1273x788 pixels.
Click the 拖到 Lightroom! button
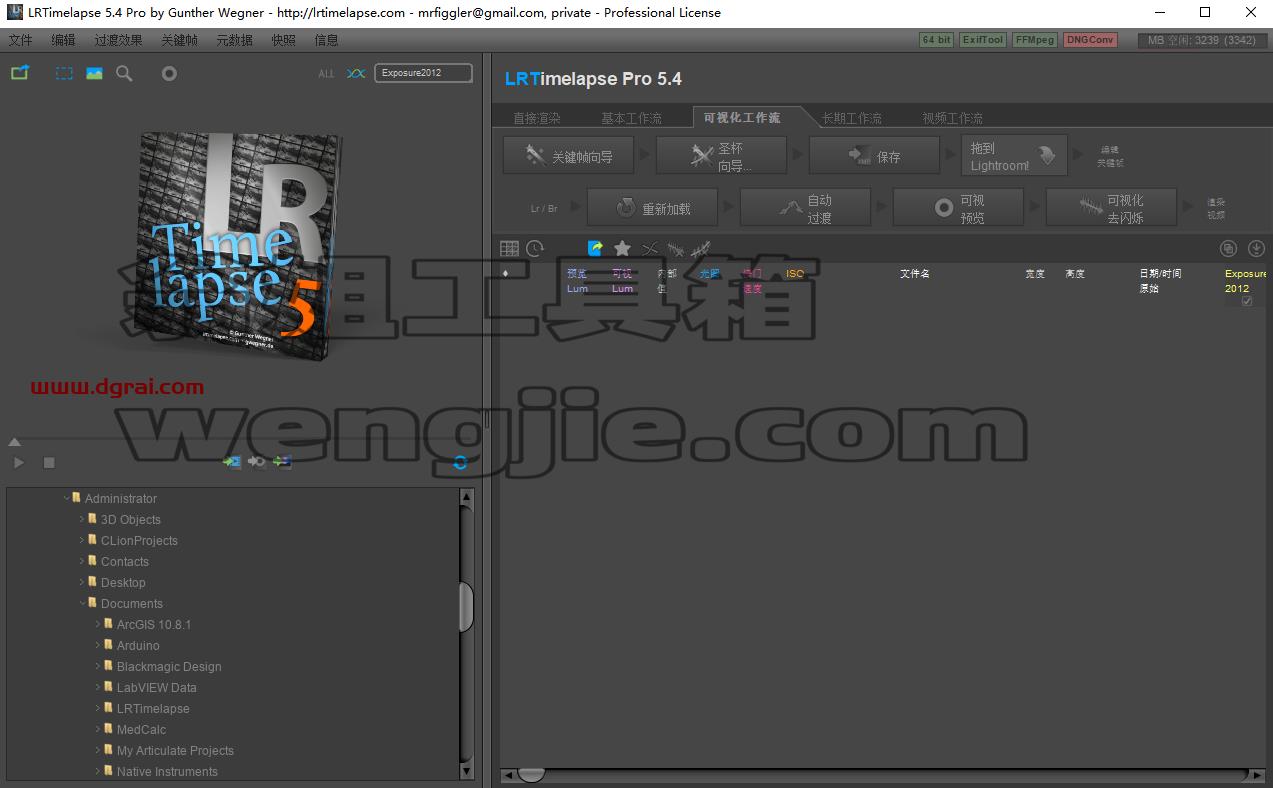1014,156
